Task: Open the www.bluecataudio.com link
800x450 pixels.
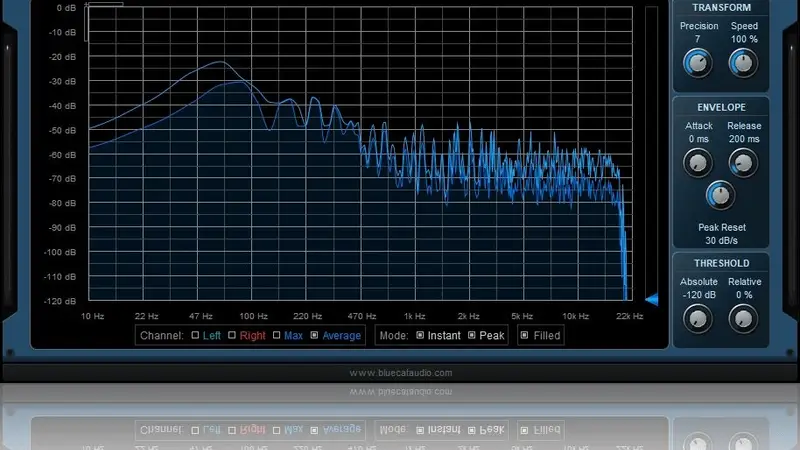Action: pyautogui.click(x=400, y=373)
